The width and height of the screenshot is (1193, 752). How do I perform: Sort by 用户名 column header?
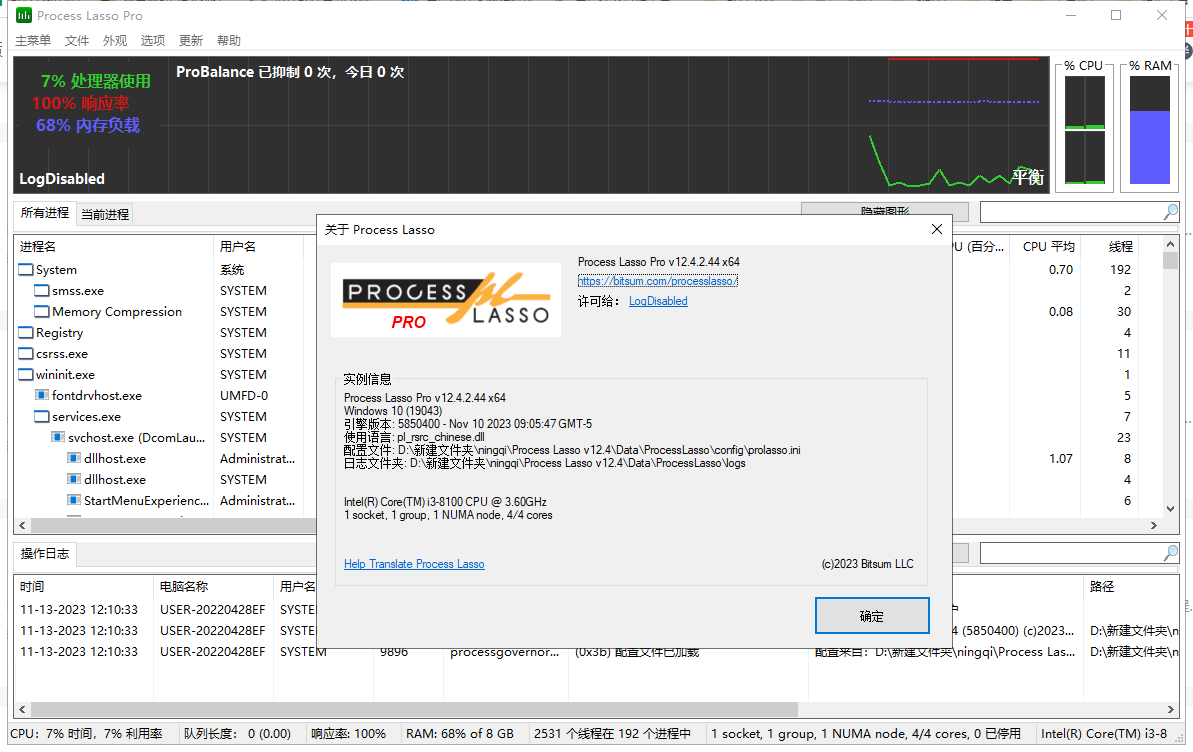tap(259, 247)
